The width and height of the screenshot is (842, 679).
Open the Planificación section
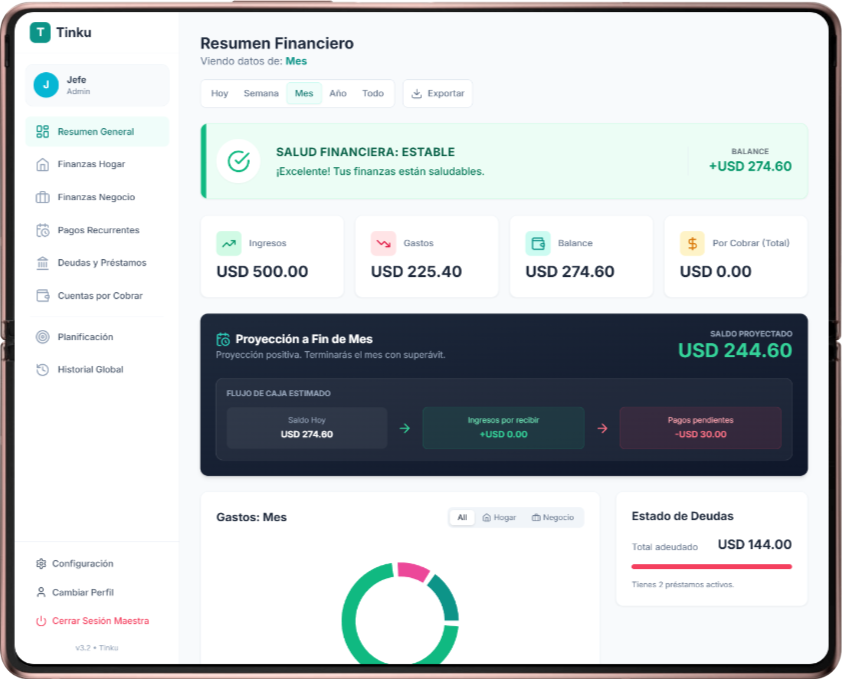tap(97, 337)
